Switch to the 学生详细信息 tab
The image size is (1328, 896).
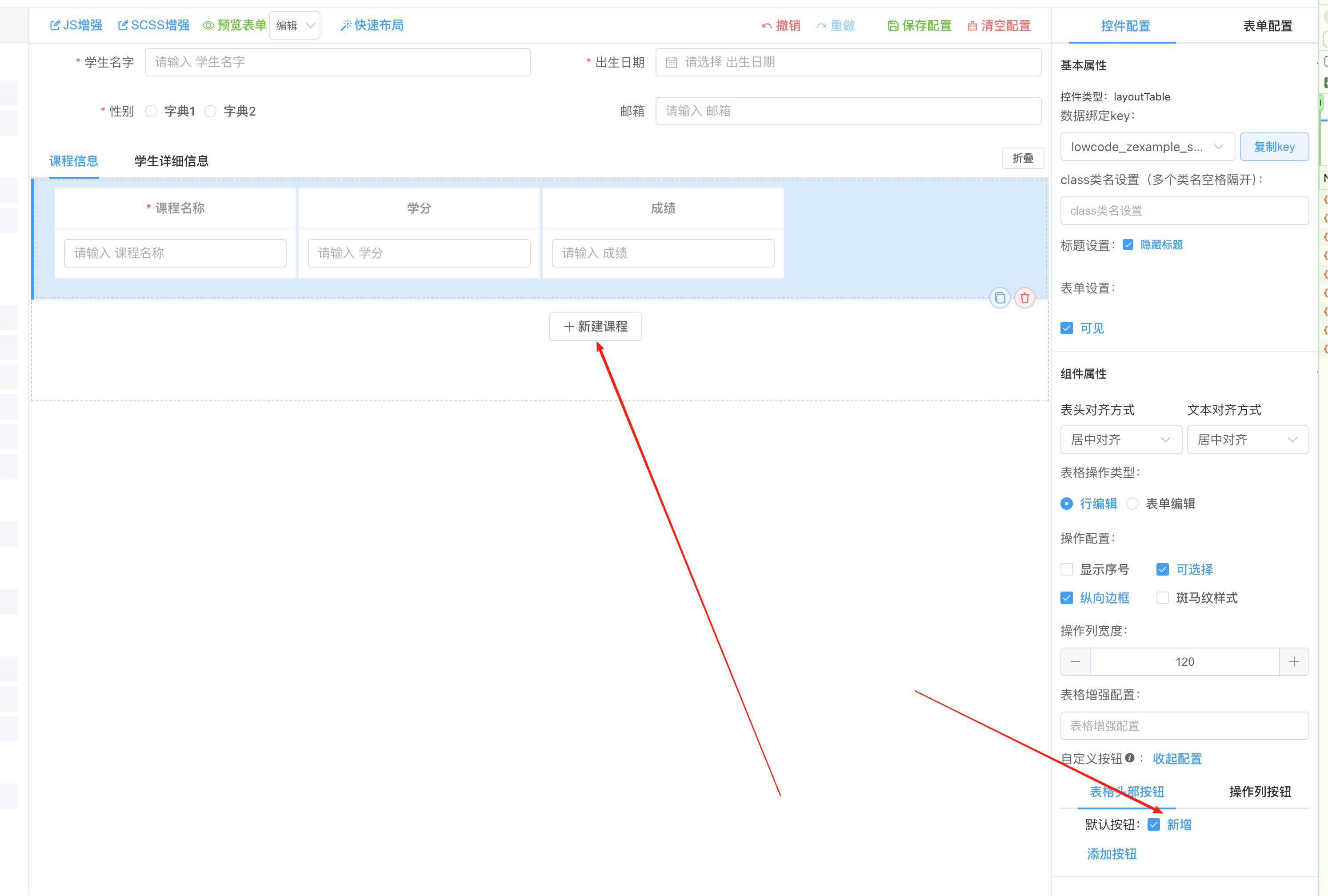pos(171,161)
